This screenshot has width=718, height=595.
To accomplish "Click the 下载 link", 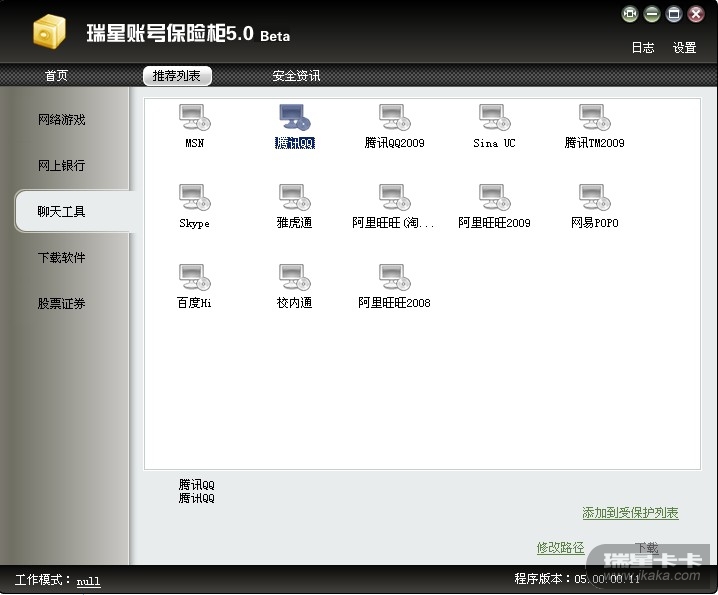I will pyautogui.click(x=647, y=547).
